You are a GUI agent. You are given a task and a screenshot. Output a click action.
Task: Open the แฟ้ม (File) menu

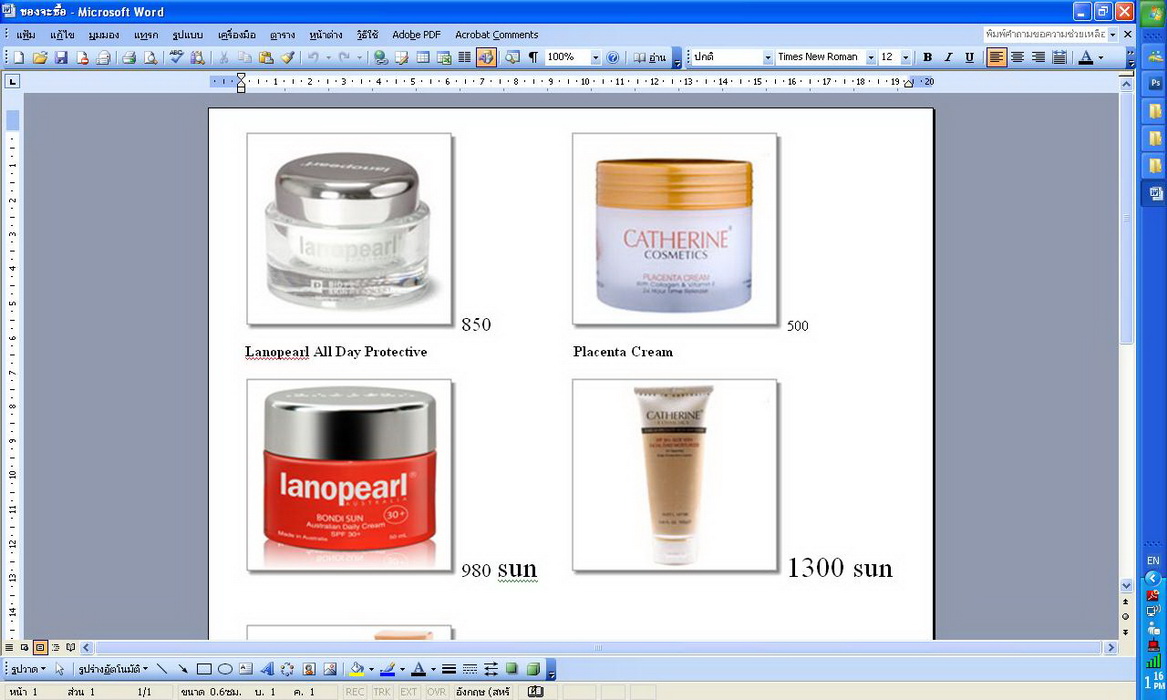(25, 35)
